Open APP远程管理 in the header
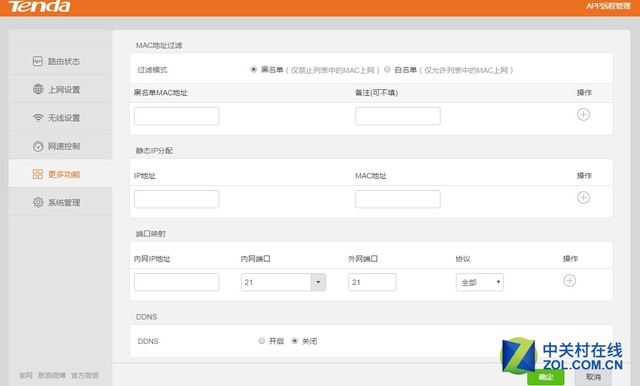This screenshot has width=640, height=386. (608, 6)
